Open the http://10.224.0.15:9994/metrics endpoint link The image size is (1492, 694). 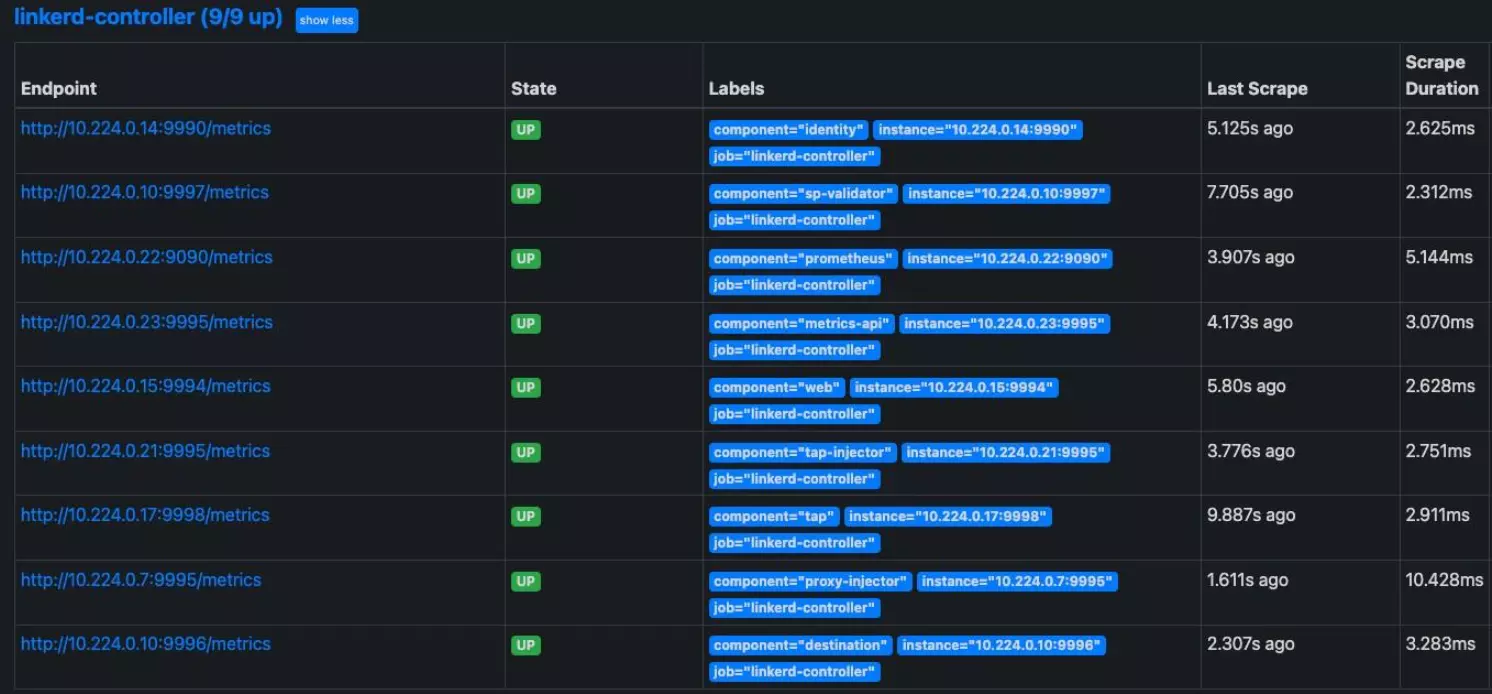tap(146, 386)
